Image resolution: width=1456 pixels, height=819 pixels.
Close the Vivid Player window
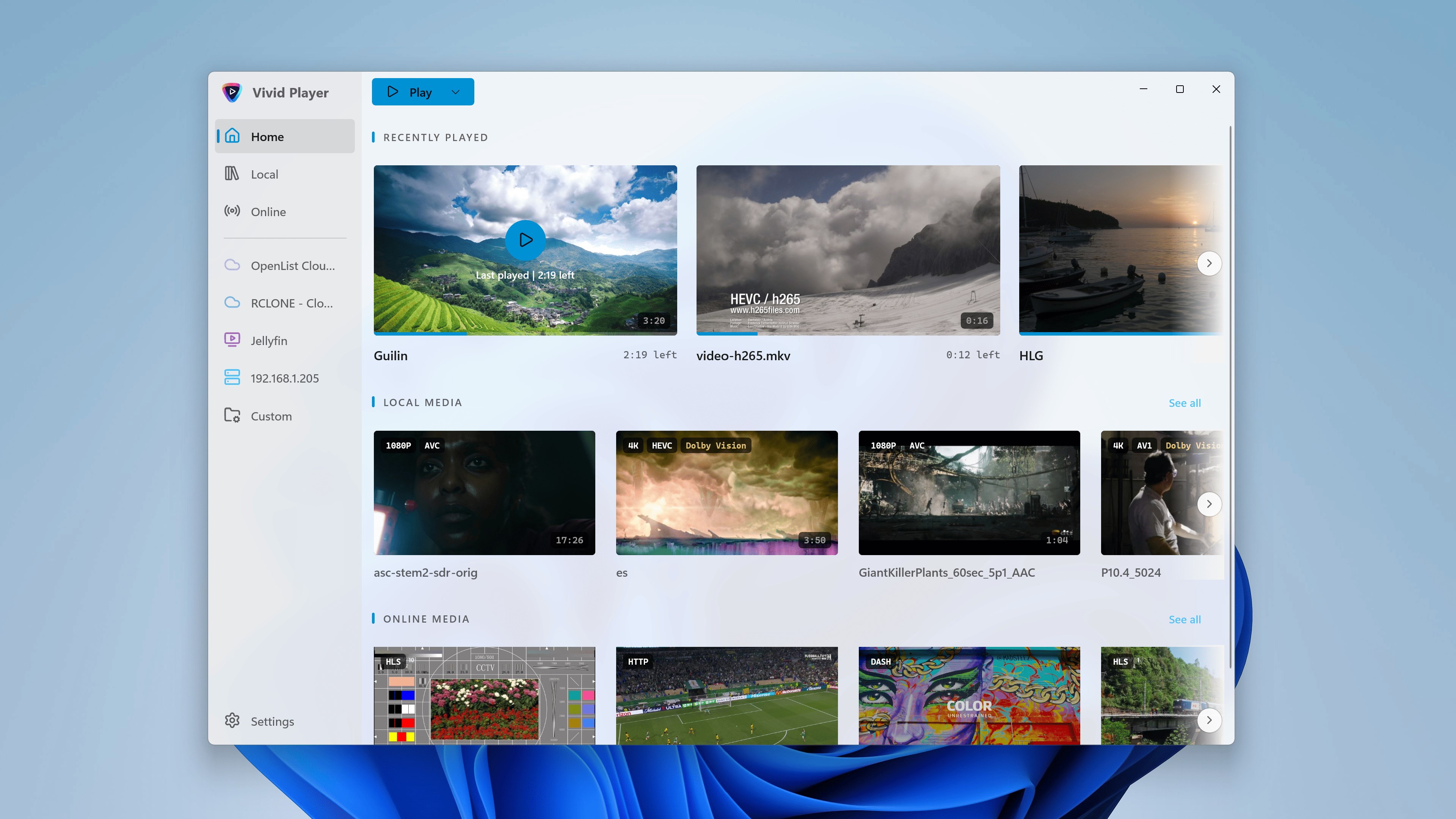pos(1216,89)
